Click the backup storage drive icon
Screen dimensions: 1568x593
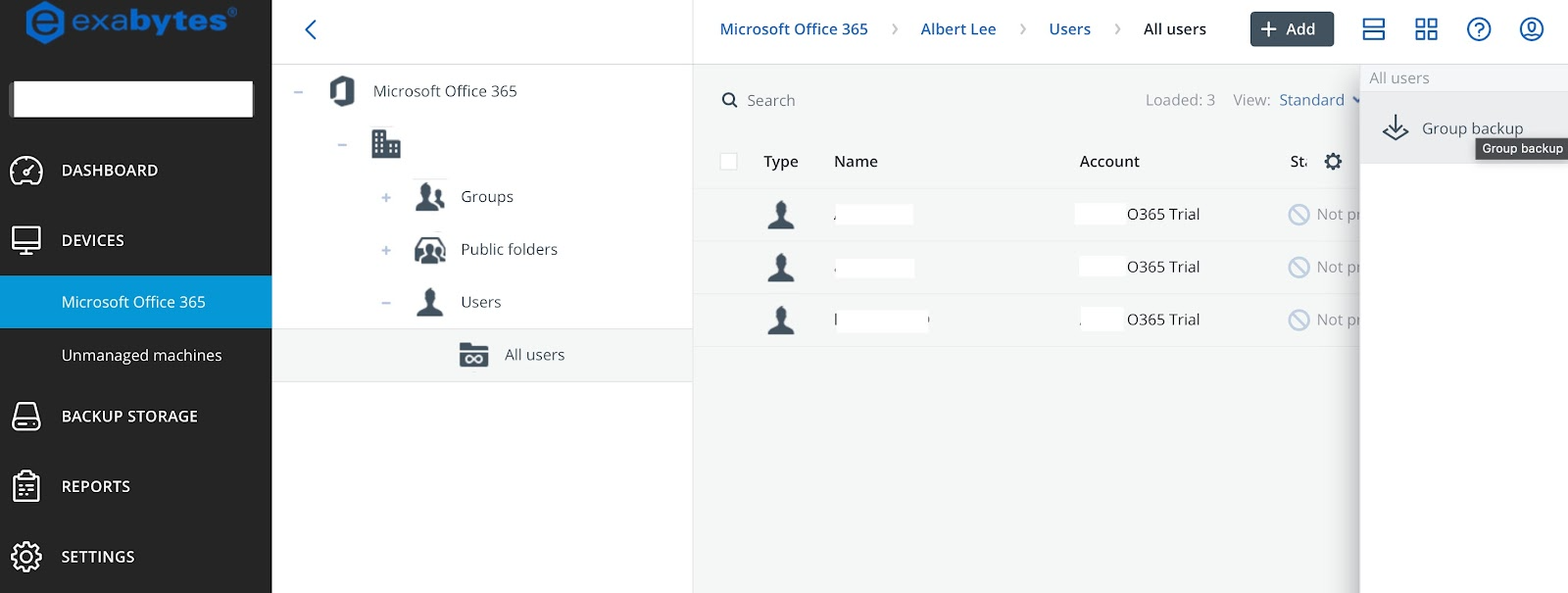pyautogui.click(x=26, y=417)
